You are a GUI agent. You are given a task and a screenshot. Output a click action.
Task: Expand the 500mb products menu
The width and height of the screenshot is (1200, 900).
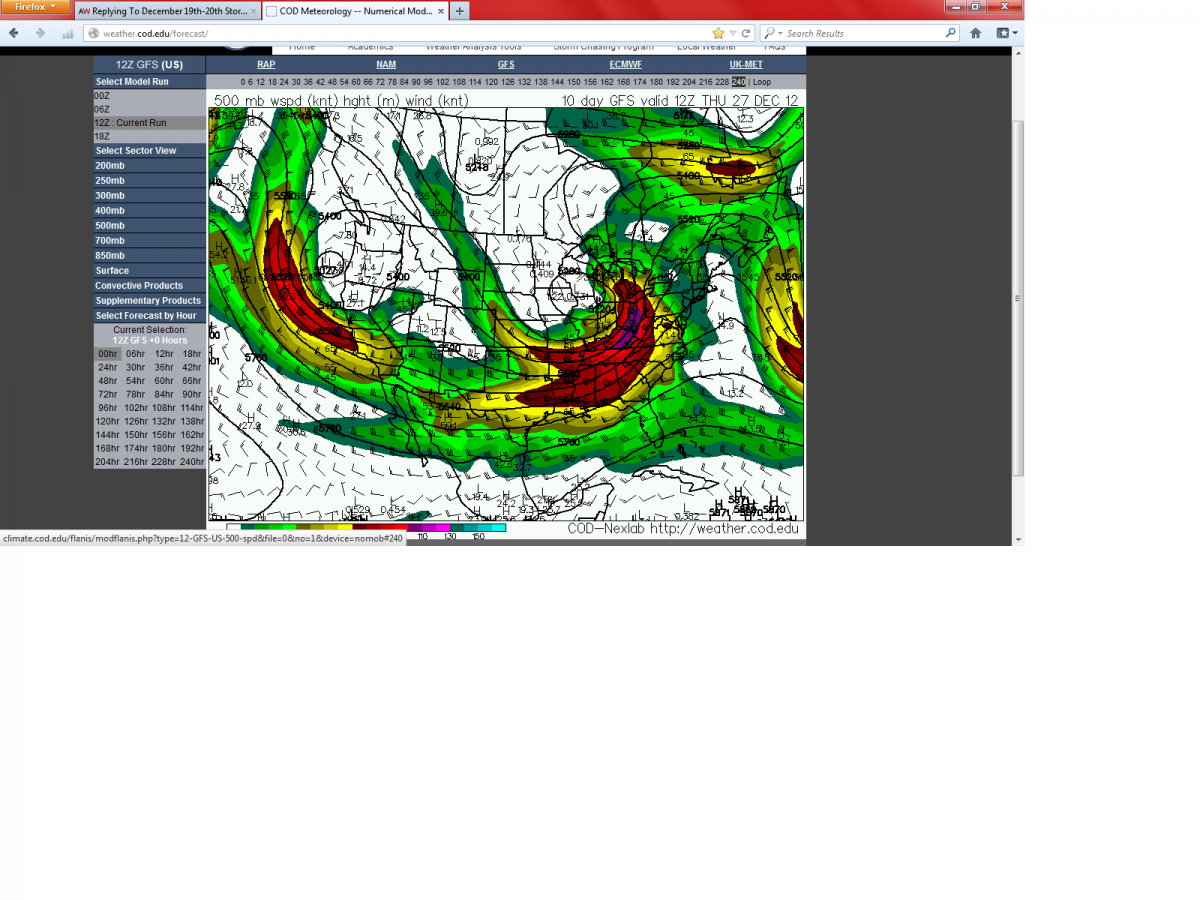pyautogui.click(x=150, y=226)
